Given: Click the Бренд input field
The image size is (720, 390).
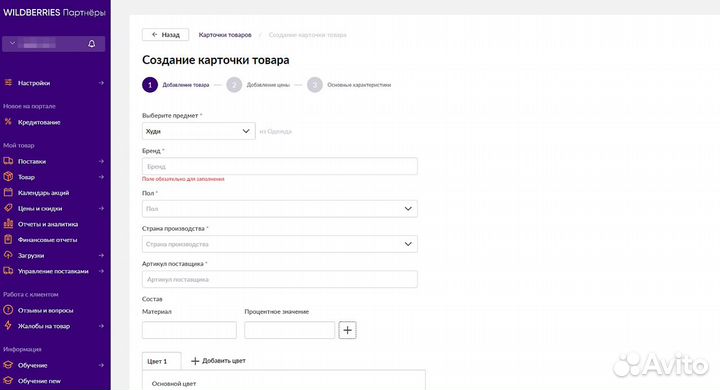Looking at the screenshot, I should point(280,166).
